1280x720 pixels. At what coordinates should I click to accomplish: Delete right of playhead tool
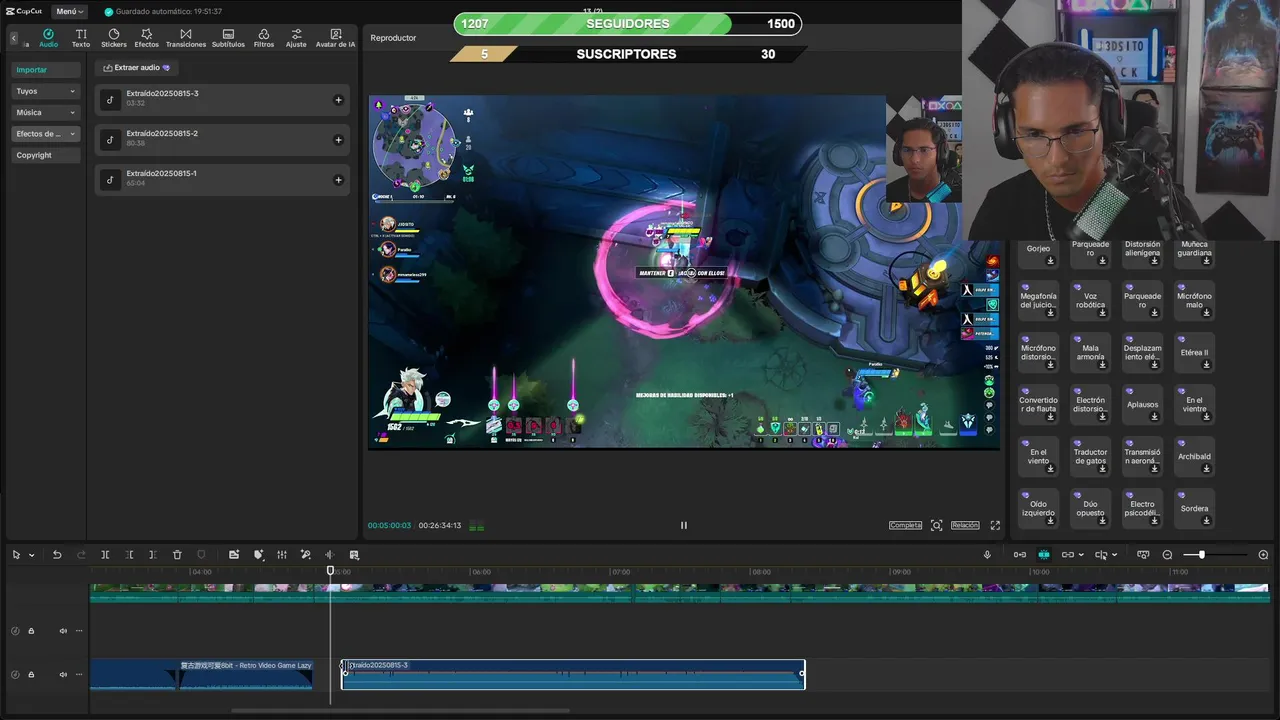(152, 555)
